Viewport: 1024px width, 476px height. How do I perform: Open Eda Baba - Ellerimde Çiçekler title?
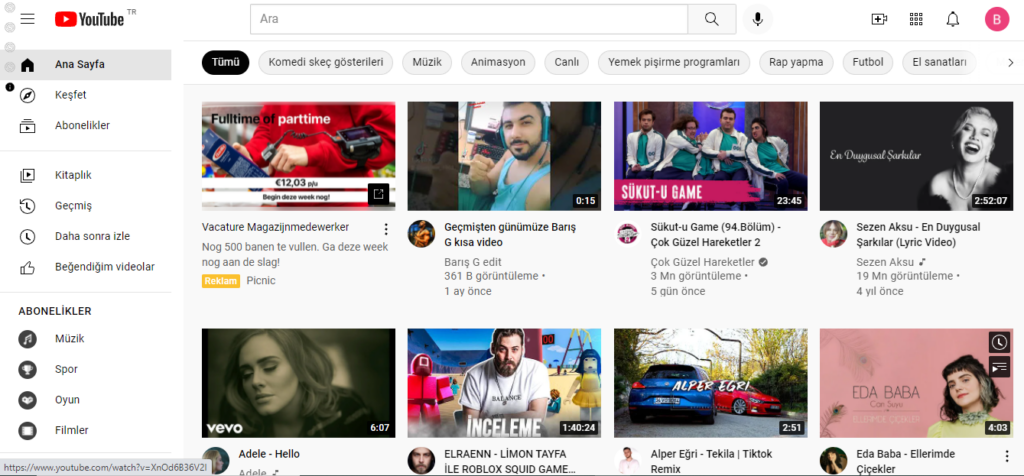[906, 461]
